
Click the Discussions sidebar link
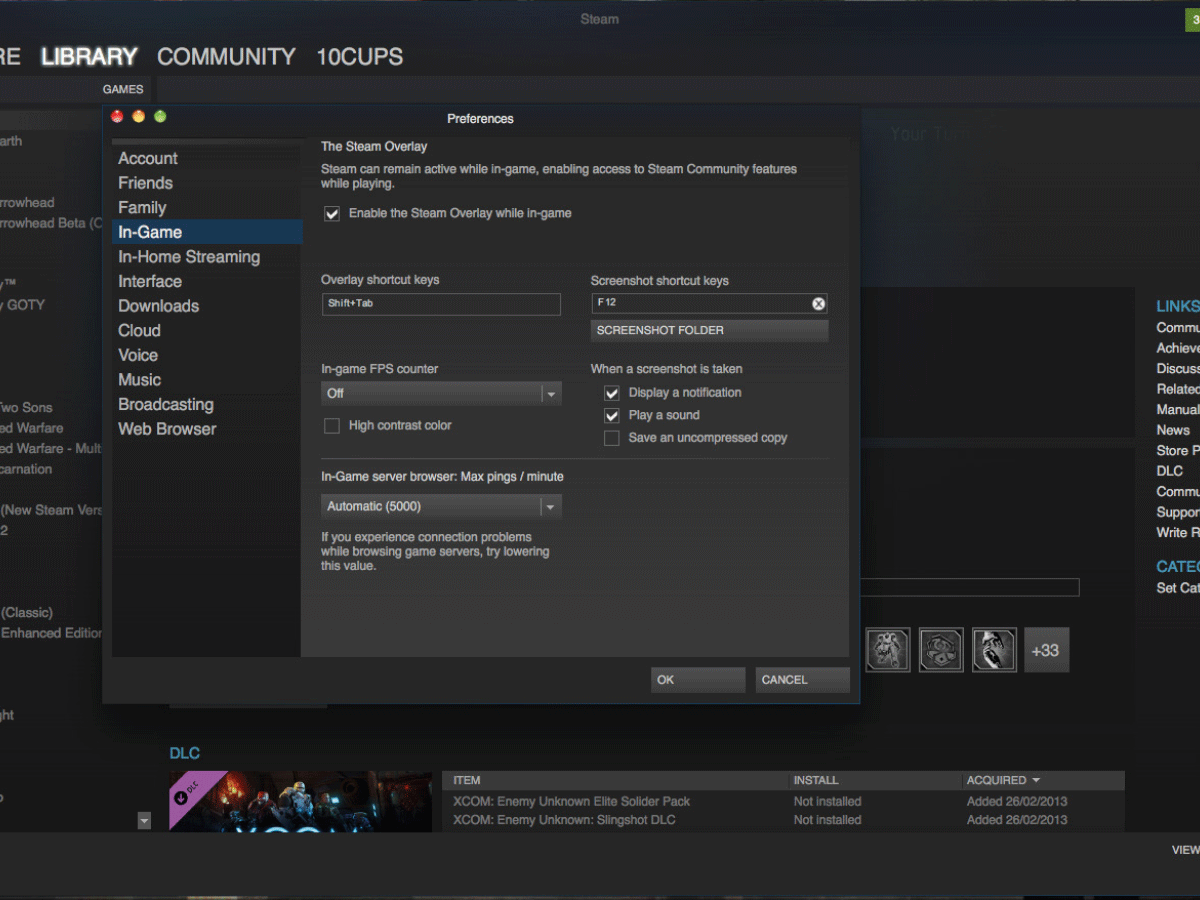tap(1178, 369)
